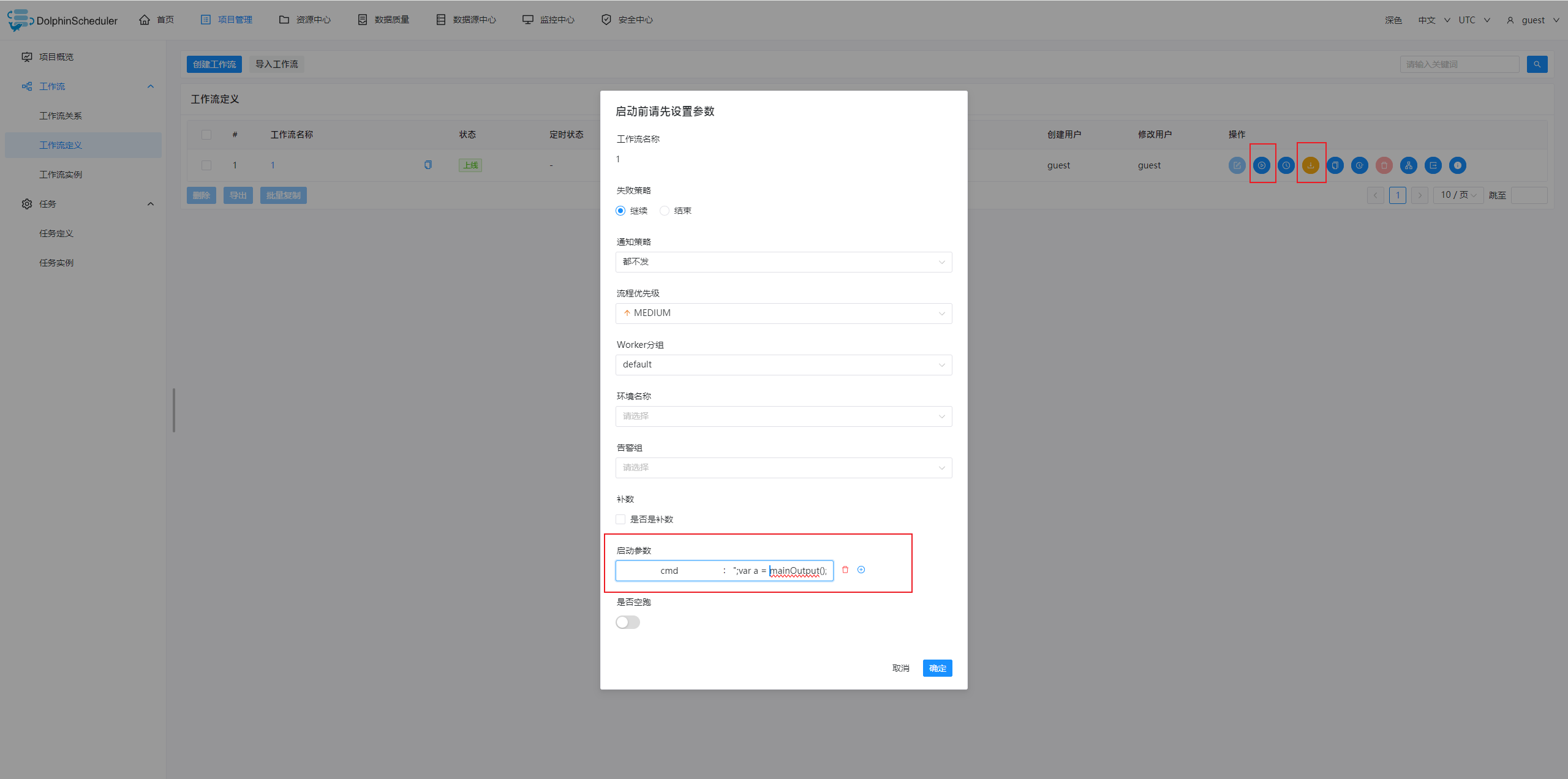Screen dimensions: 1568x779
Task: Open the 数据源中心 top menu
Action: click(x=466, y=20)
